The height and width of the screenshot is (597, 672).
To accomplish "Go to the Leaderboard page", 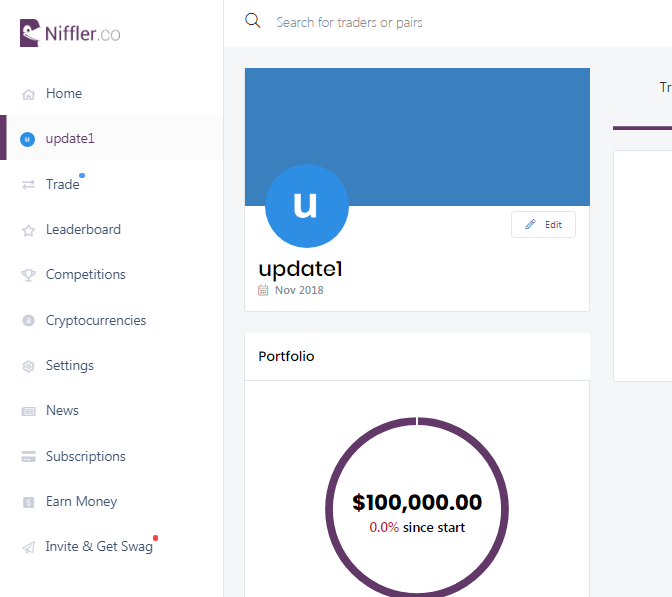I will pyautogui.click(x=84, y=230).
